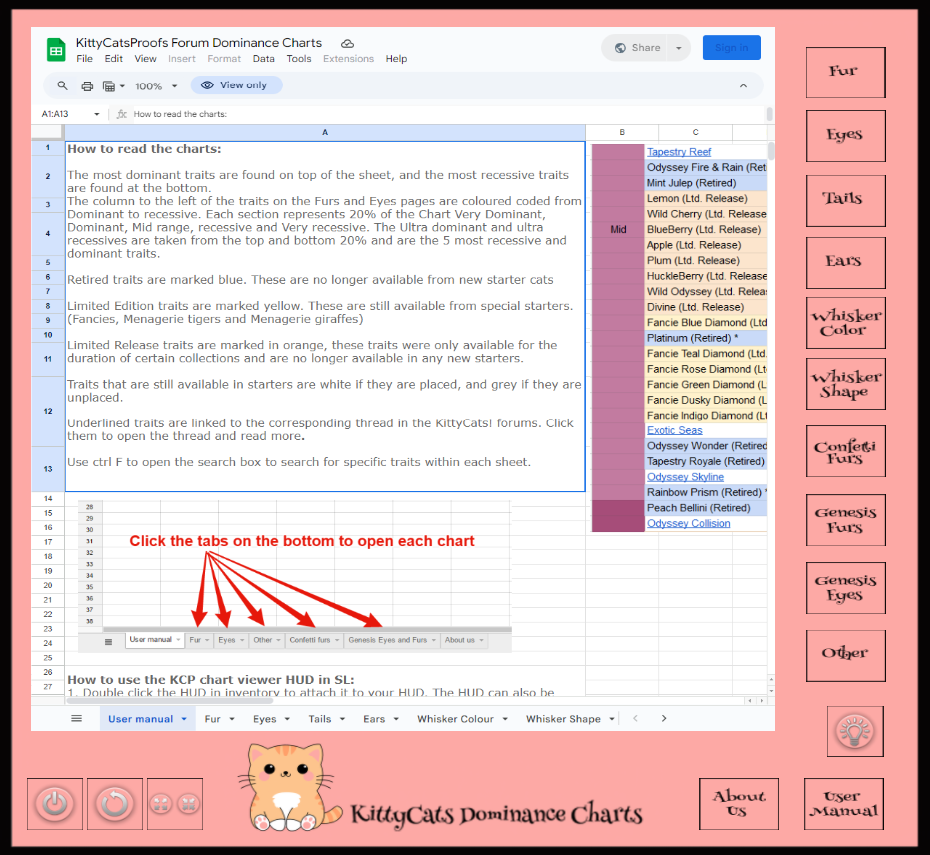Click the power button icon
The width and height of the screenshot is (930, 855).
pyautogui.click(x=56, y=804)
